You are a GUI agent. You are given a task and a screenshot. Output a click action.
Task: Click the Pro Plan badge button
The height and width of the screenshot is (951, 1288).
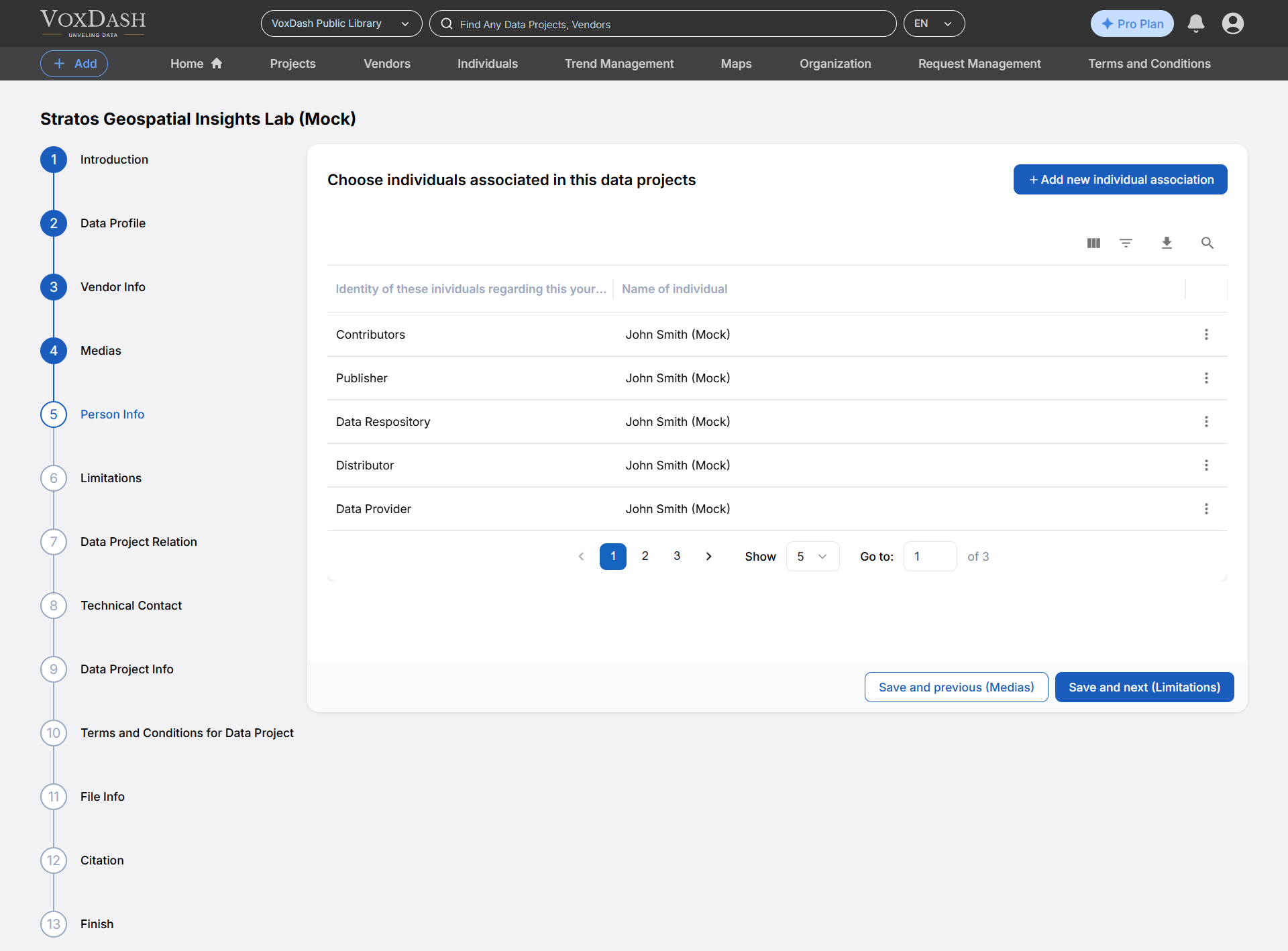pos(1132,23)
